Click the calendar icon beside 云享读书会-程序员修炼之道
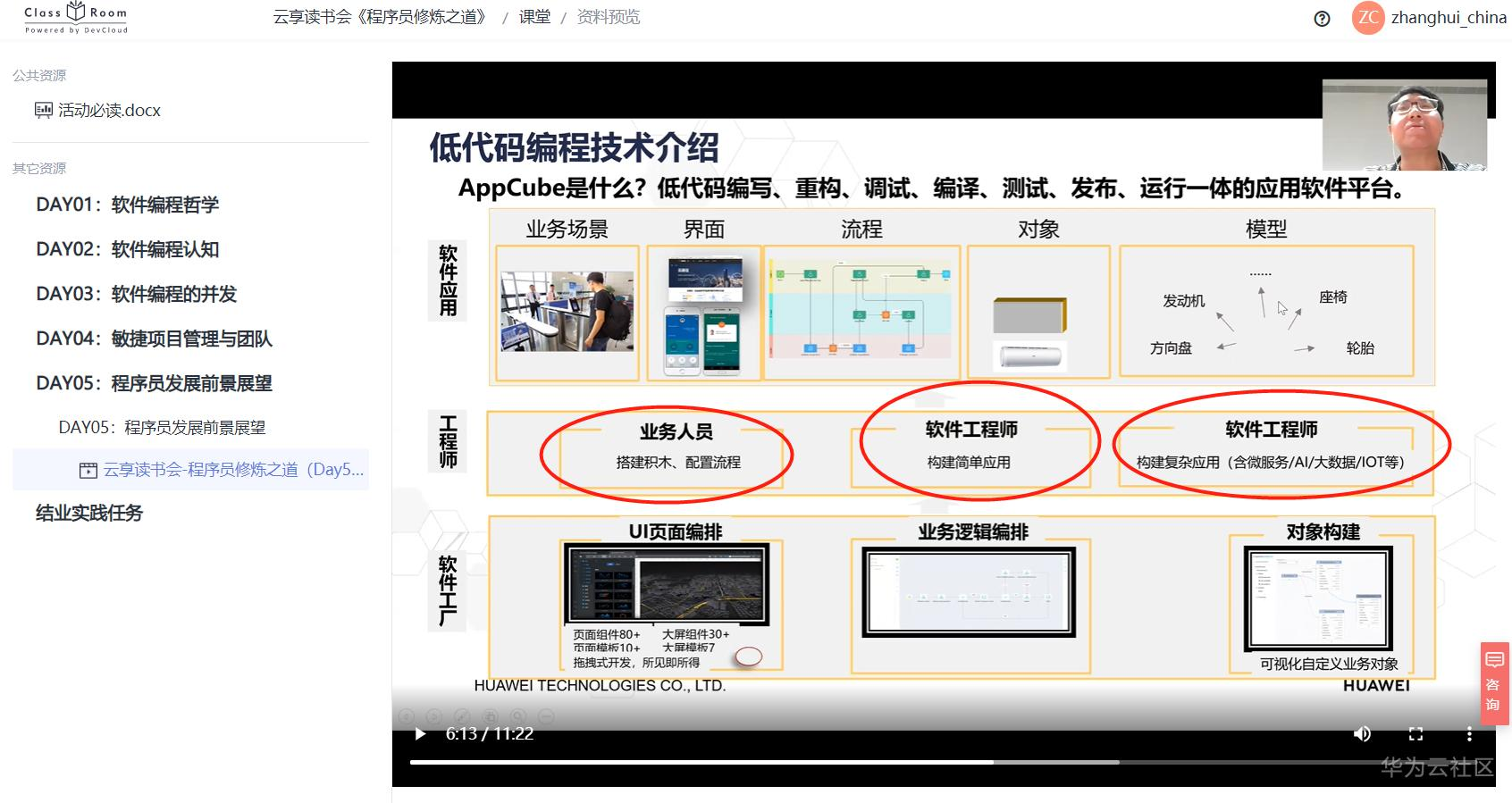 point(88,470)
